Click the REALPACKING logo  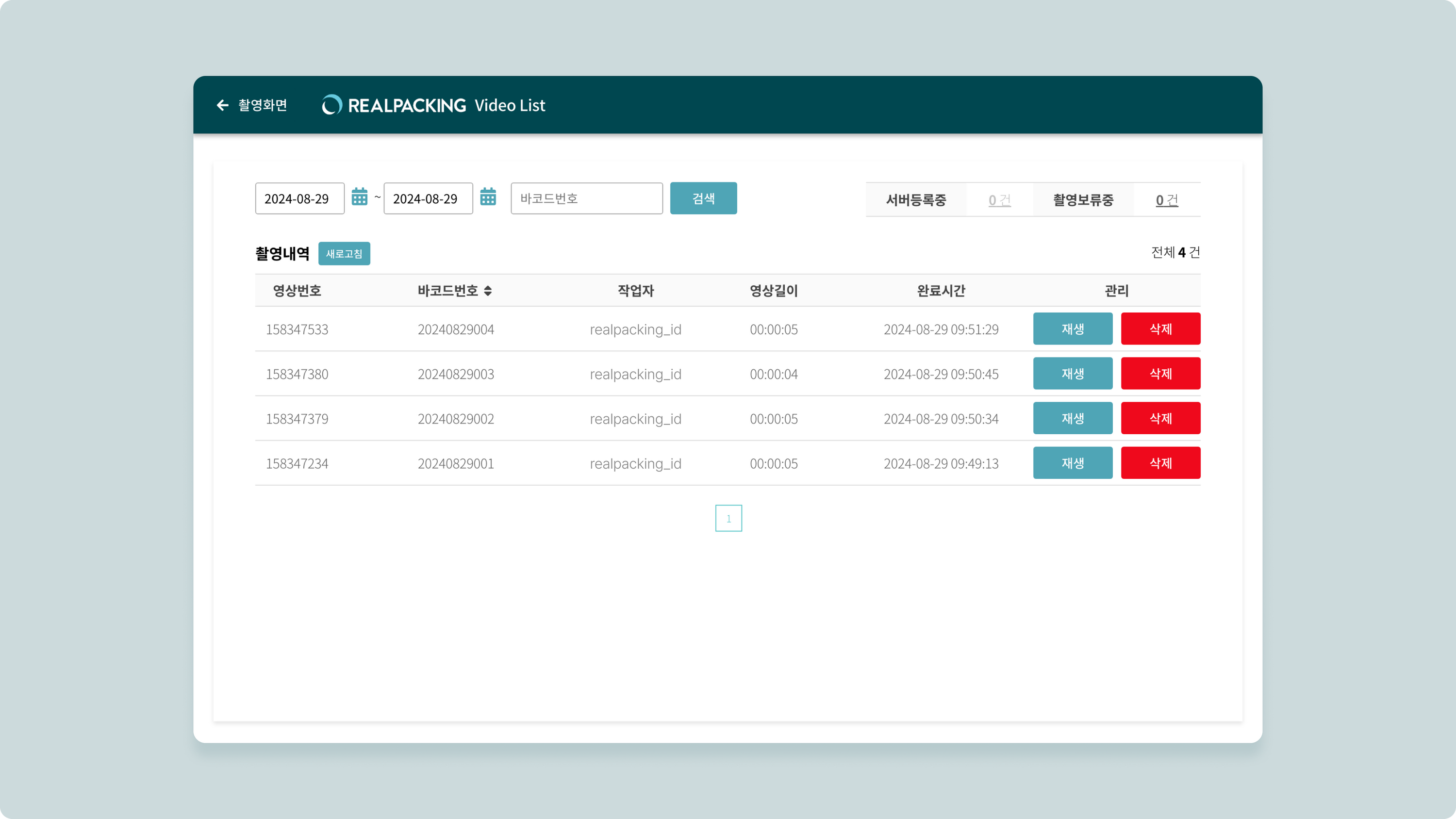pos(394,105)
